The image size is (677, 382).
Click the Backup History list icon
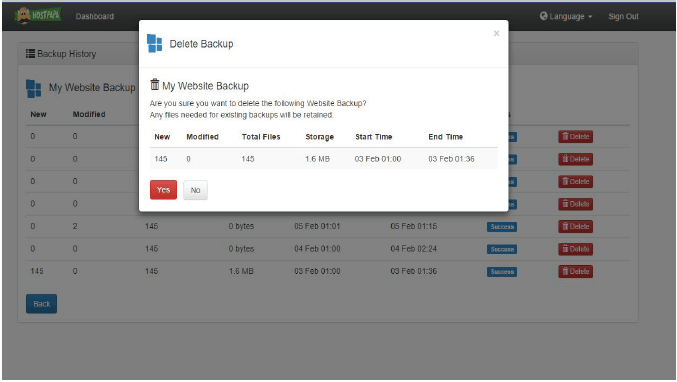pyautogui.click(x=30, y=54)
